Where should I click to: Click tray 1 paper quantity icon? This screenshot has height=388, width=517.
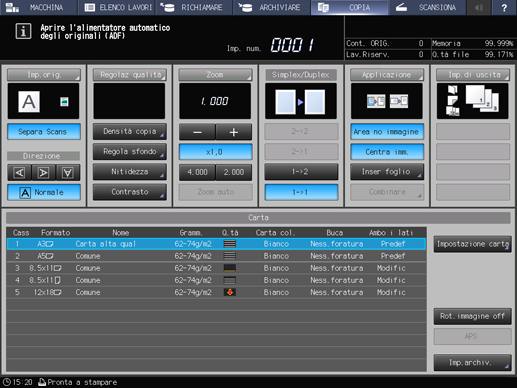coord(230,244)
